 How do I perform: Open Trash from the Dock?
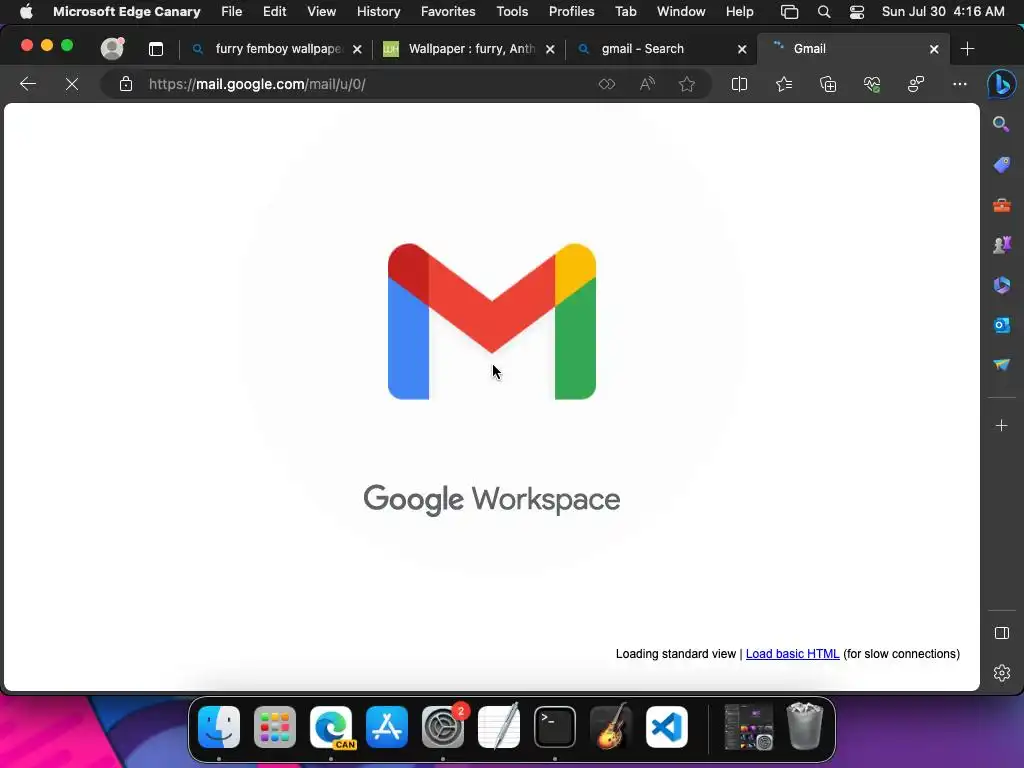[805, 727]
